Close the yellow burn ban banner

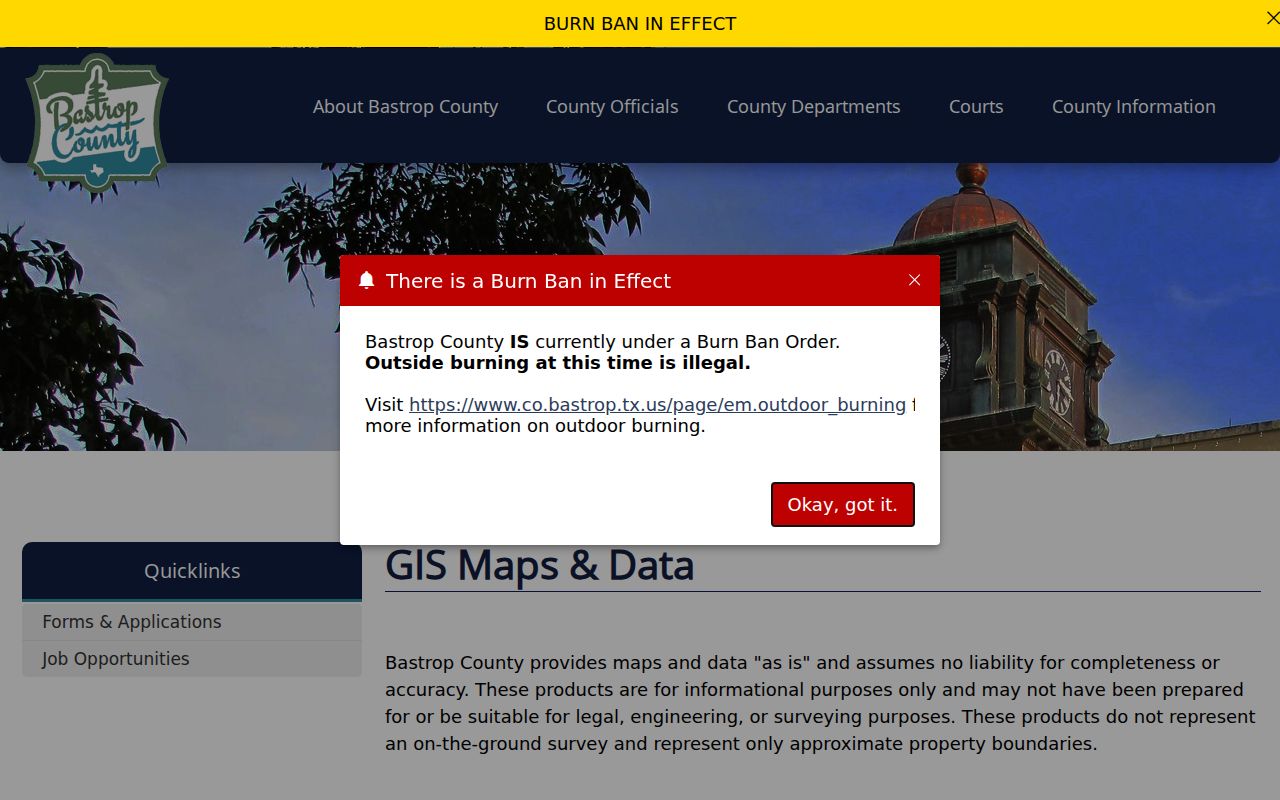coord(1272,18)
